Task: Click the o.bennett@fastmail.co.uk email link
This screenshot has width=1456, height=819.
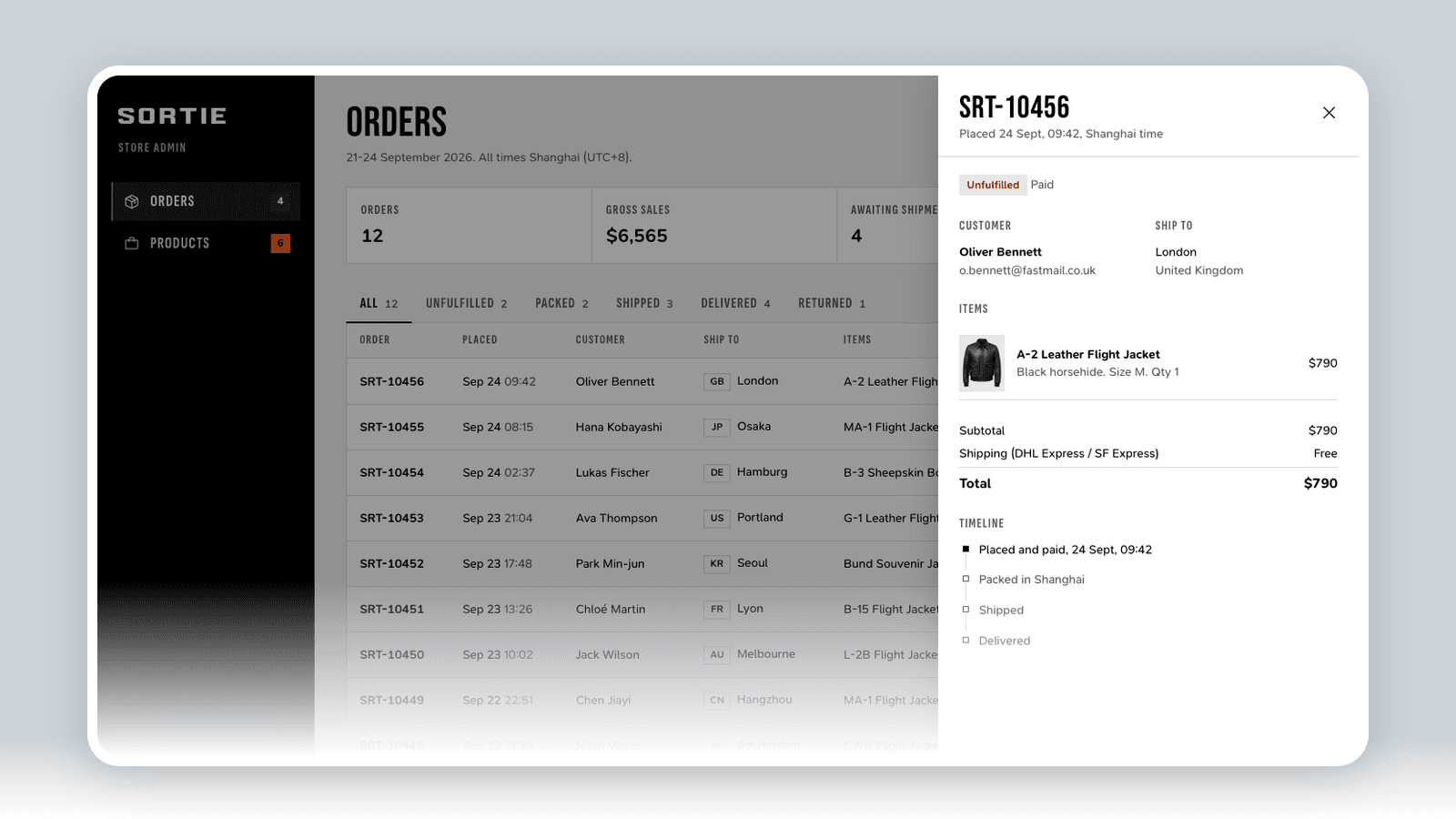Action: 1027,270
